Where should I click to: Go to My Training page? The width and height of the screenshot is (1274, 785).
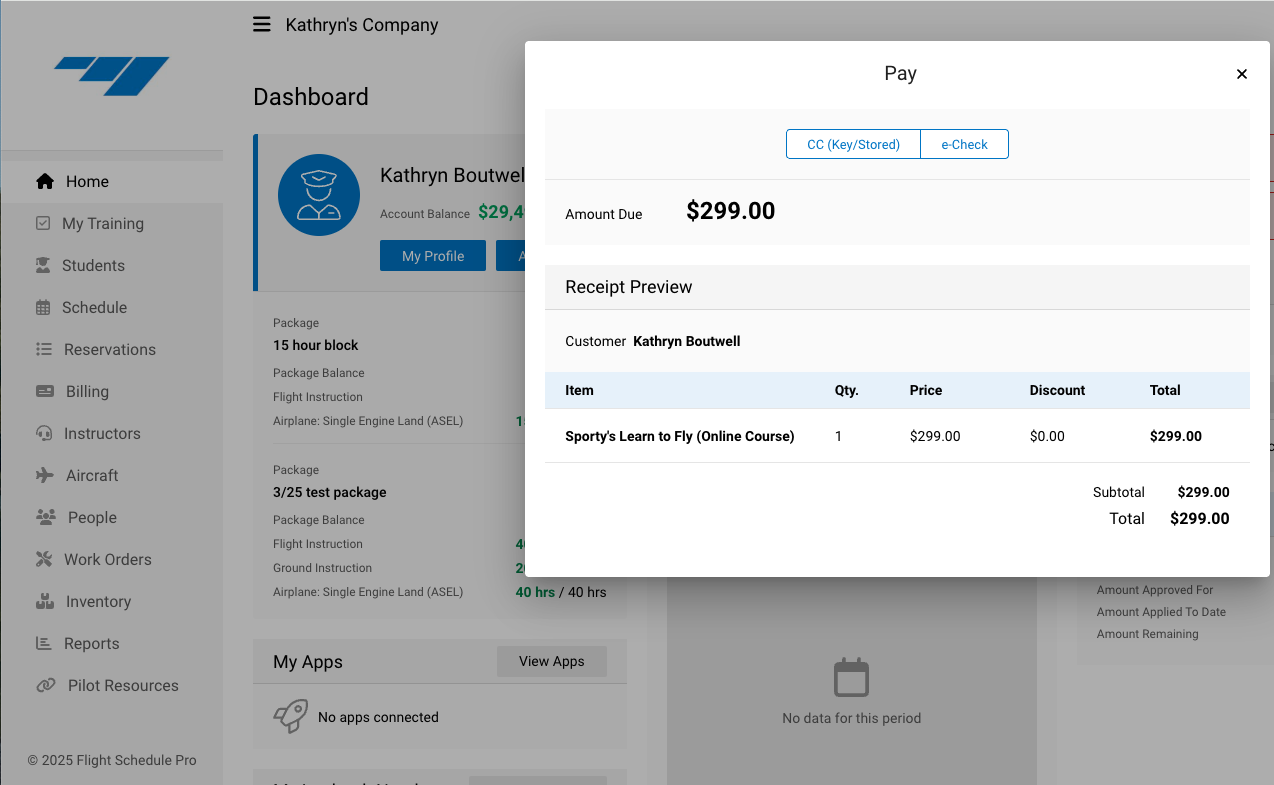tap(112, 223)
